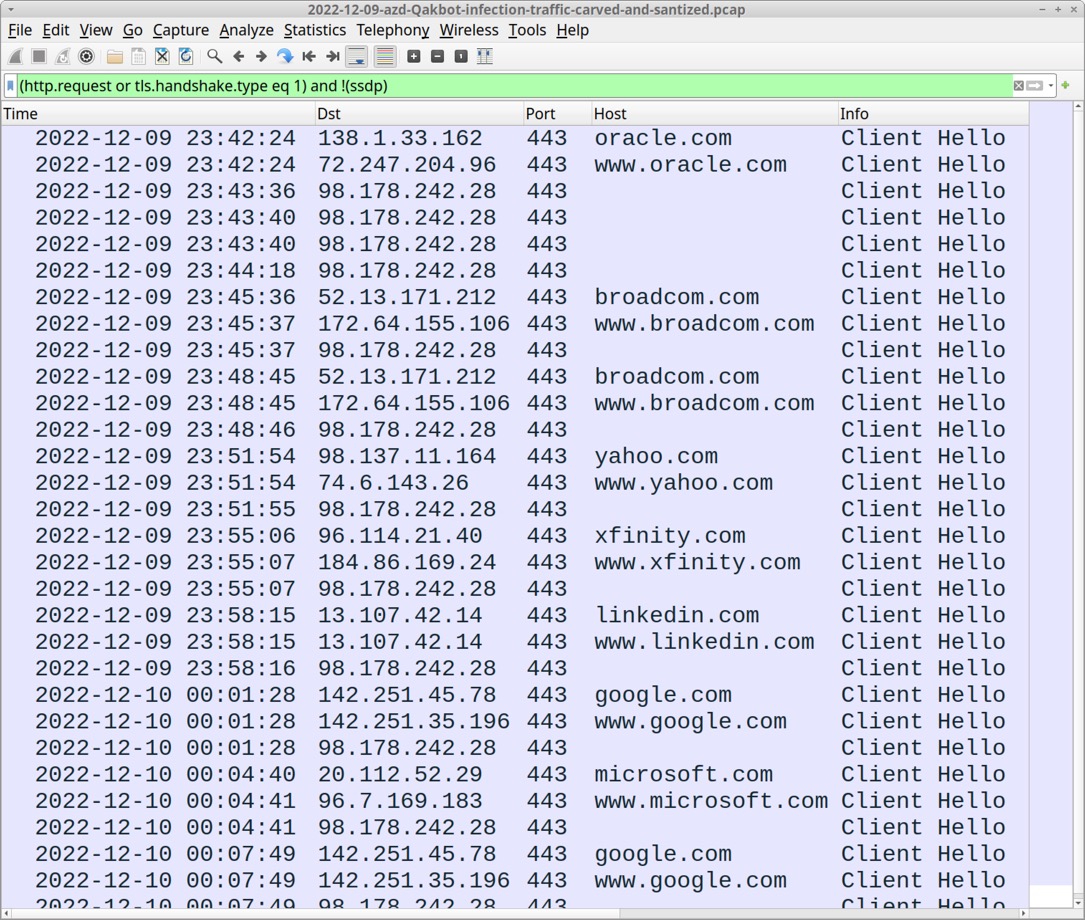Jump to the last packet

[333, 57]
